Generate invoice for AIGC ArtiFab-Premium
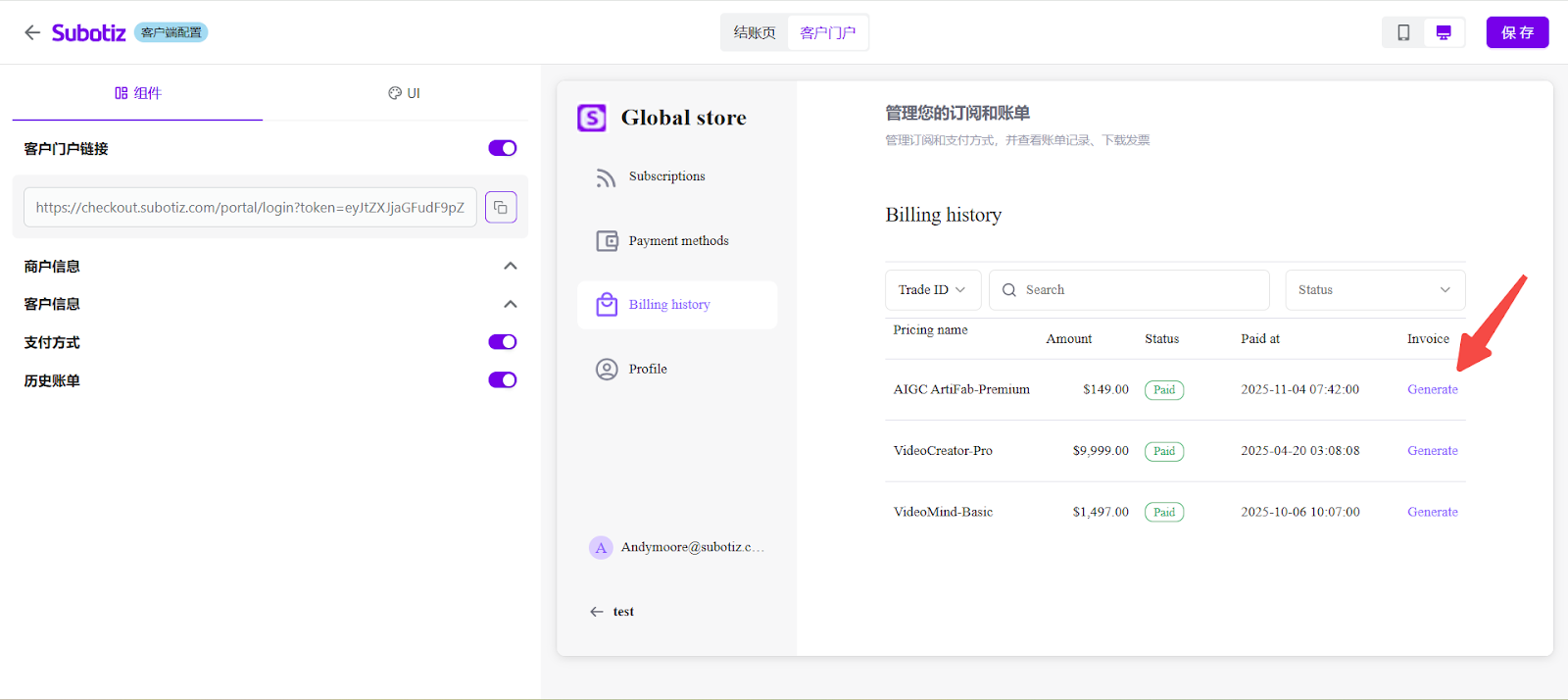 pos(1432,390)
